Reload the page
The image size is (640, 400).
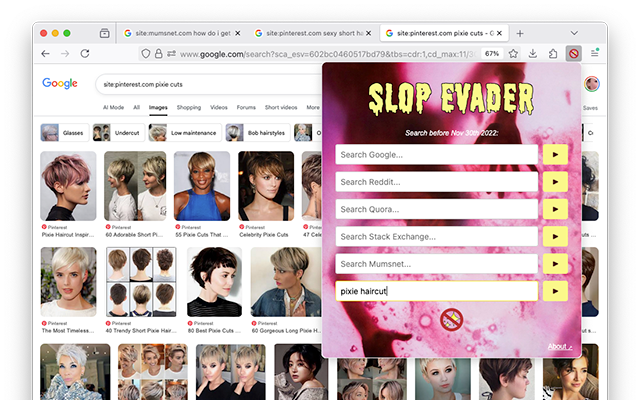click(84, 53)
